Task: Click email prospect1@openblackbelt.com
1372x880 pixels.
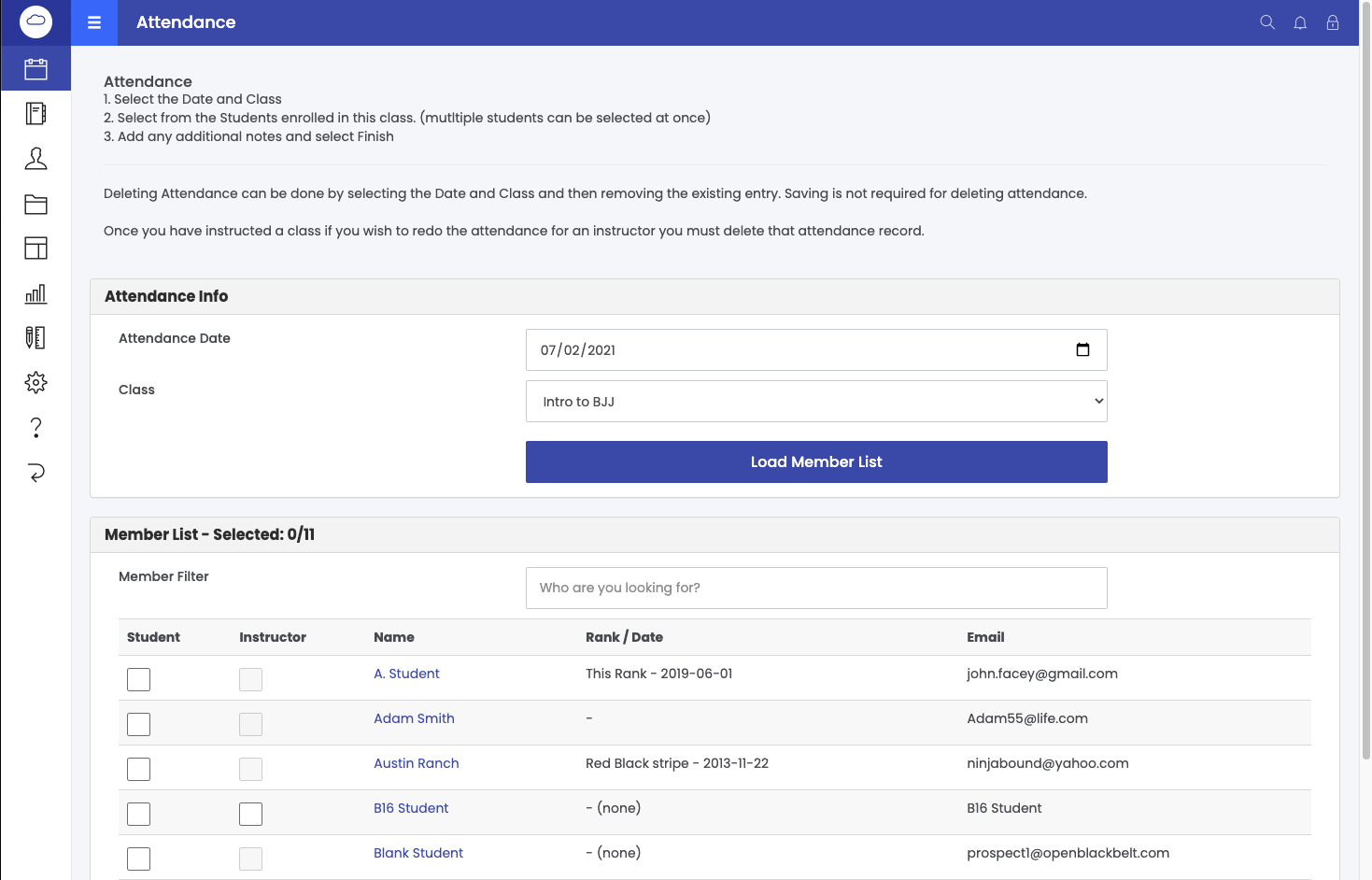Action: point(1068,853)
